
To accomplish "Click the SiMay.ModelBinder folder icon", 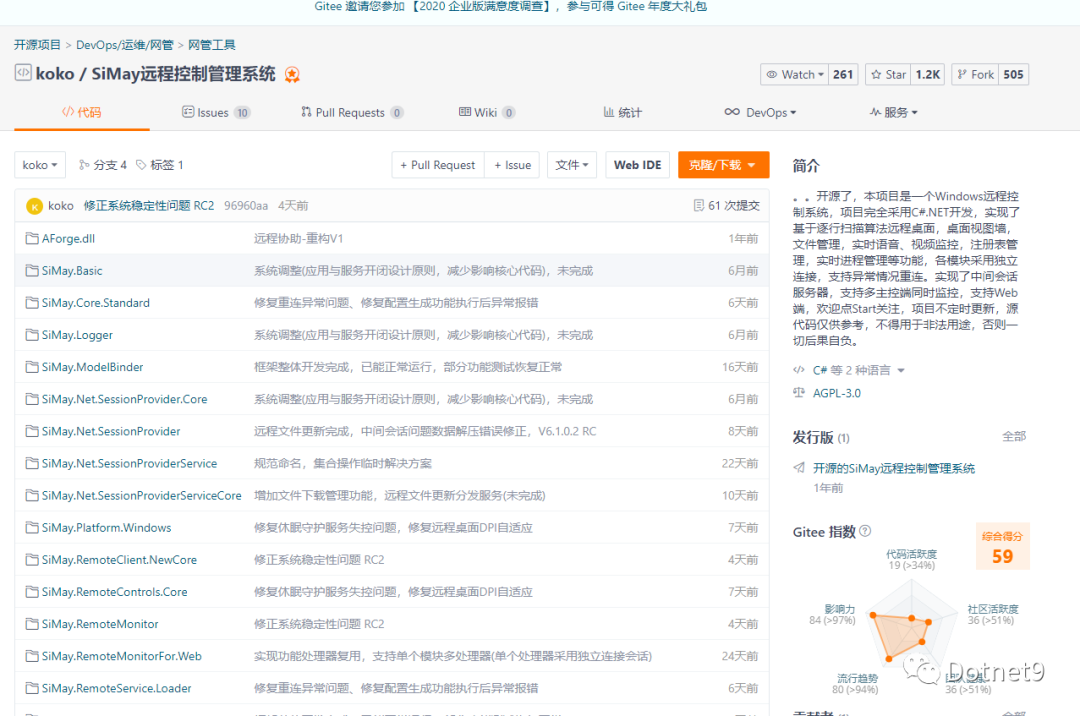I will click(32, 367).
